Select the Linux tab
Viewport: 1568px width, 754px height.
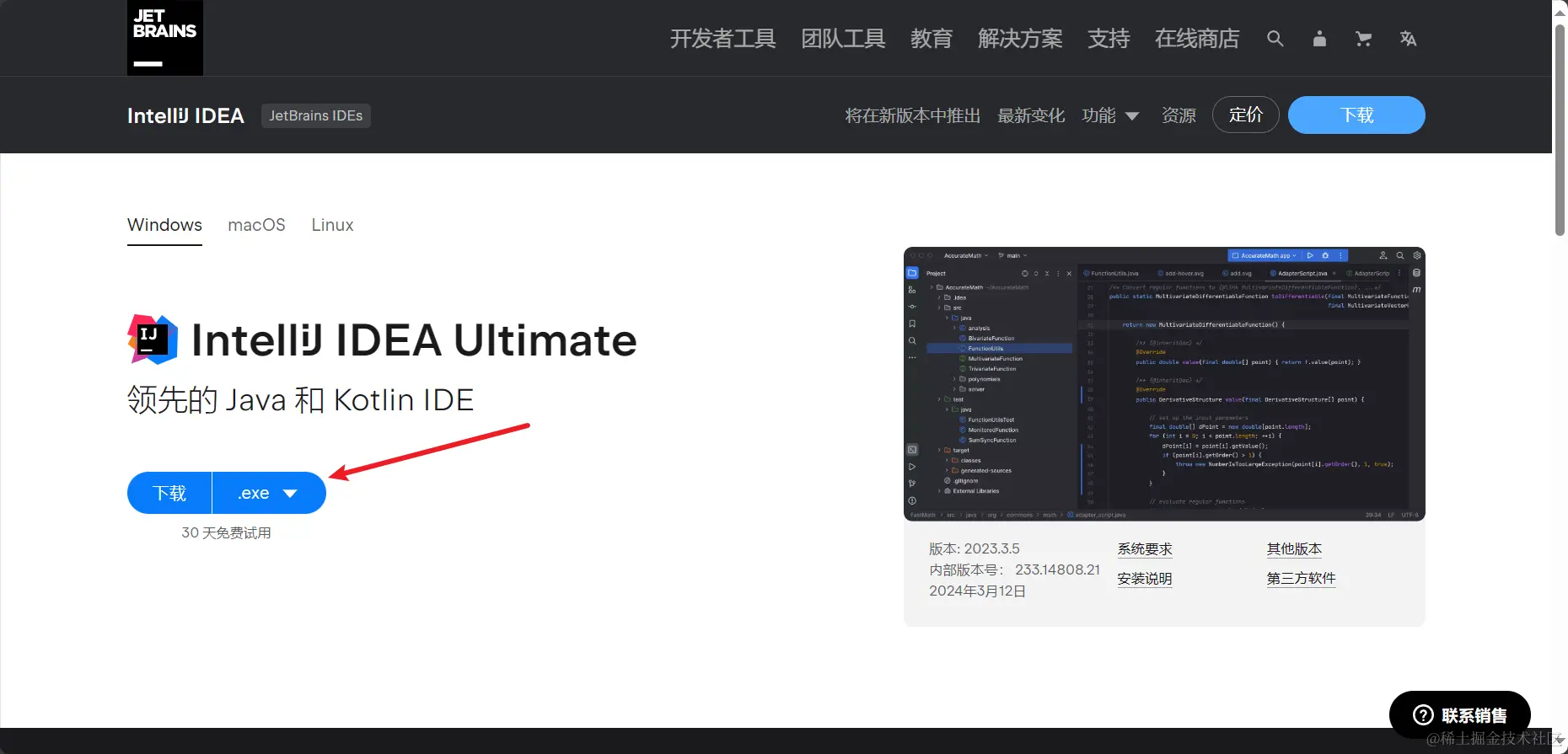(332, 225)
